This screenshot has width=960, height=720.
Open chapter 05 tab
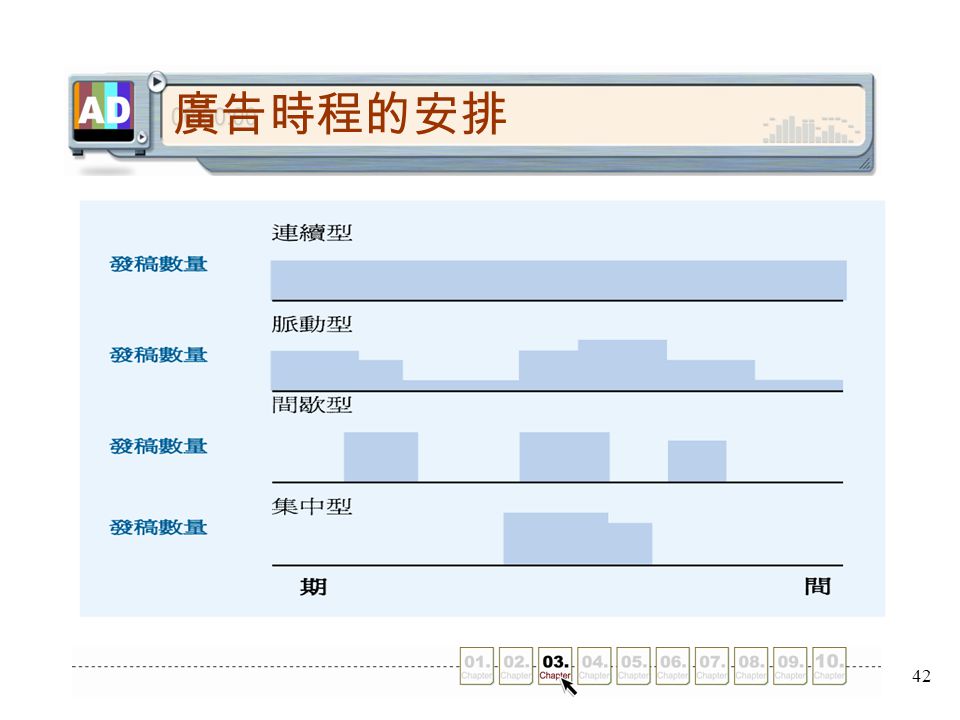click(633, 666)
